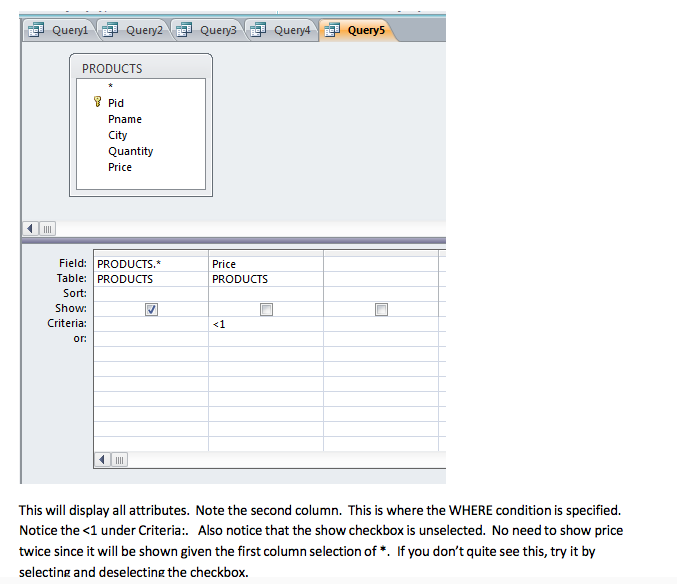Click table pane horizontal scrollbar thumb
Viewport: 677px width, 584px height.
tap(47, 228)
